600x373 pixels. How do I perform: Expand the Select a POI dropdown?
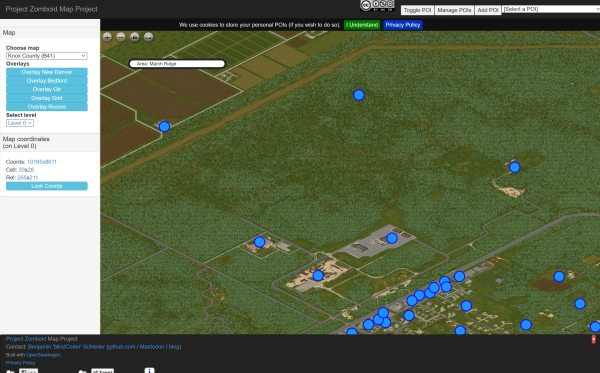551,9
